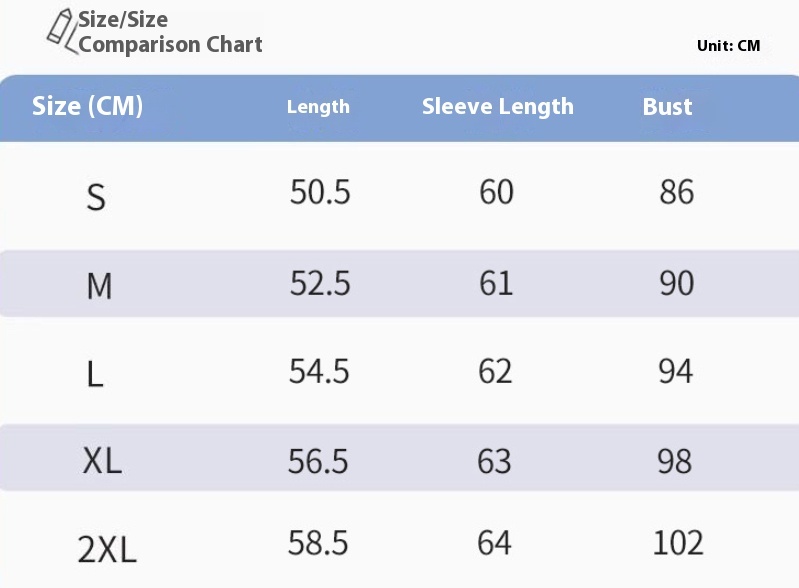Screen dimensions: 799x588
Task: Select the bust value 90
Action: pos(676,283)
